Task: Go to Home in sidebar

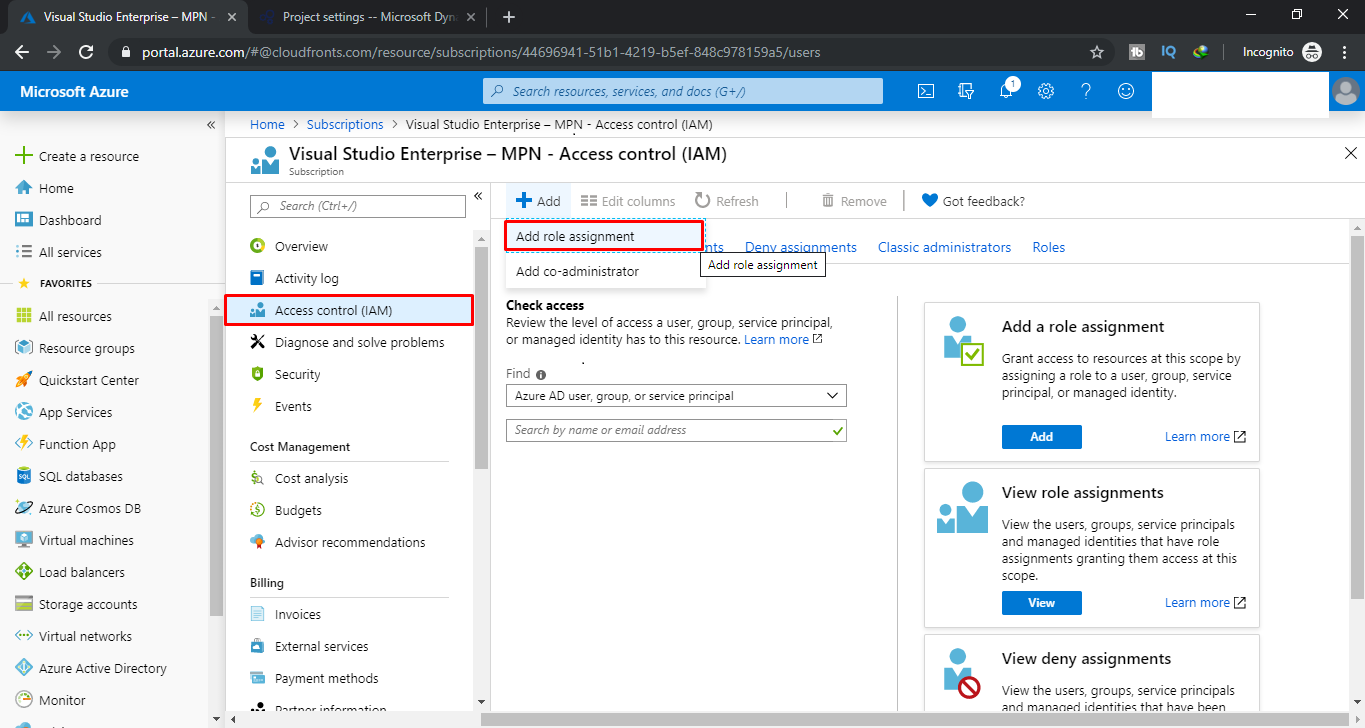Action: 45,188
